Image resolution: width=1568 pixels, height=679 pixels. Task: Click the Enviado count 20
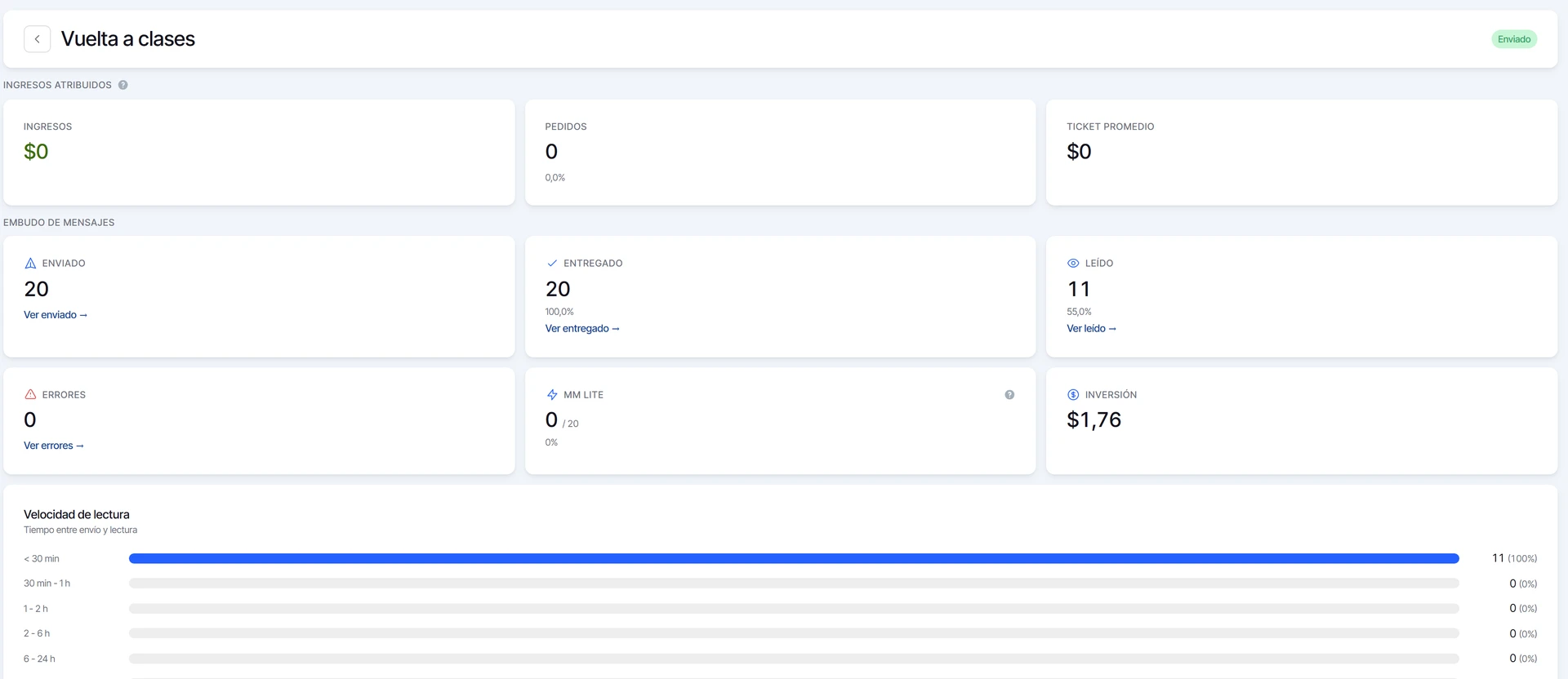coord(37,289)
